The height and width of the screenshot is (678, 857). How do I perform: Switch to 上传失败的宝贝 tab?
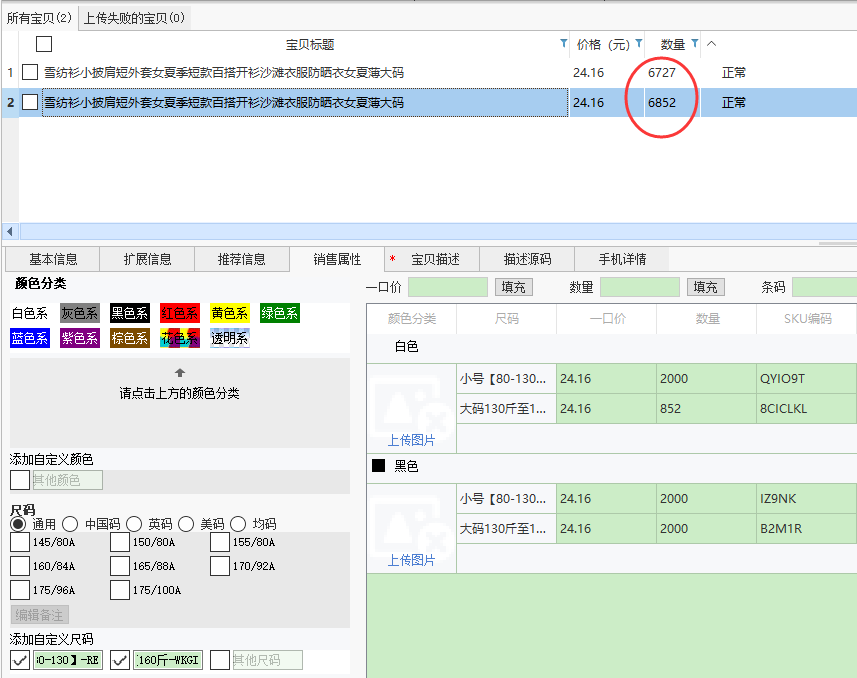pos(134,18)
